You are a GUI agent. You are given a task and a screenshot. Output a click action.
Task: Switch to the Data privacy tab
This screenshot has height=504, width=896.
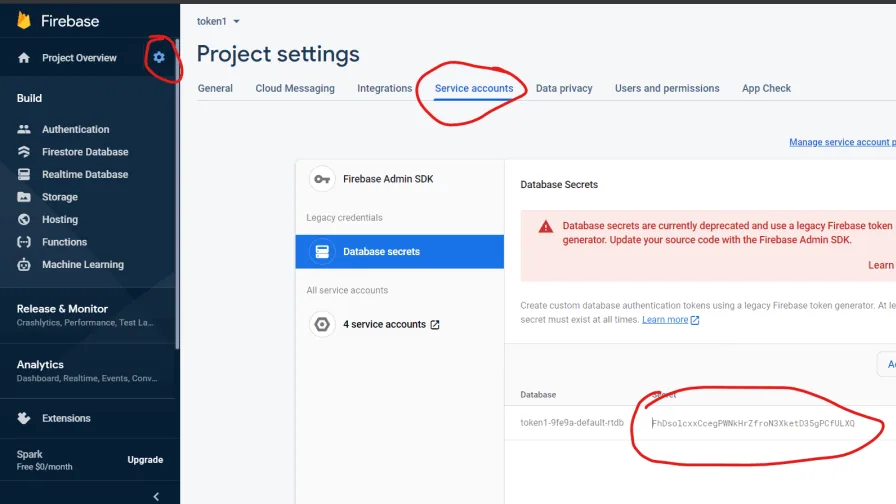[564, 89]
